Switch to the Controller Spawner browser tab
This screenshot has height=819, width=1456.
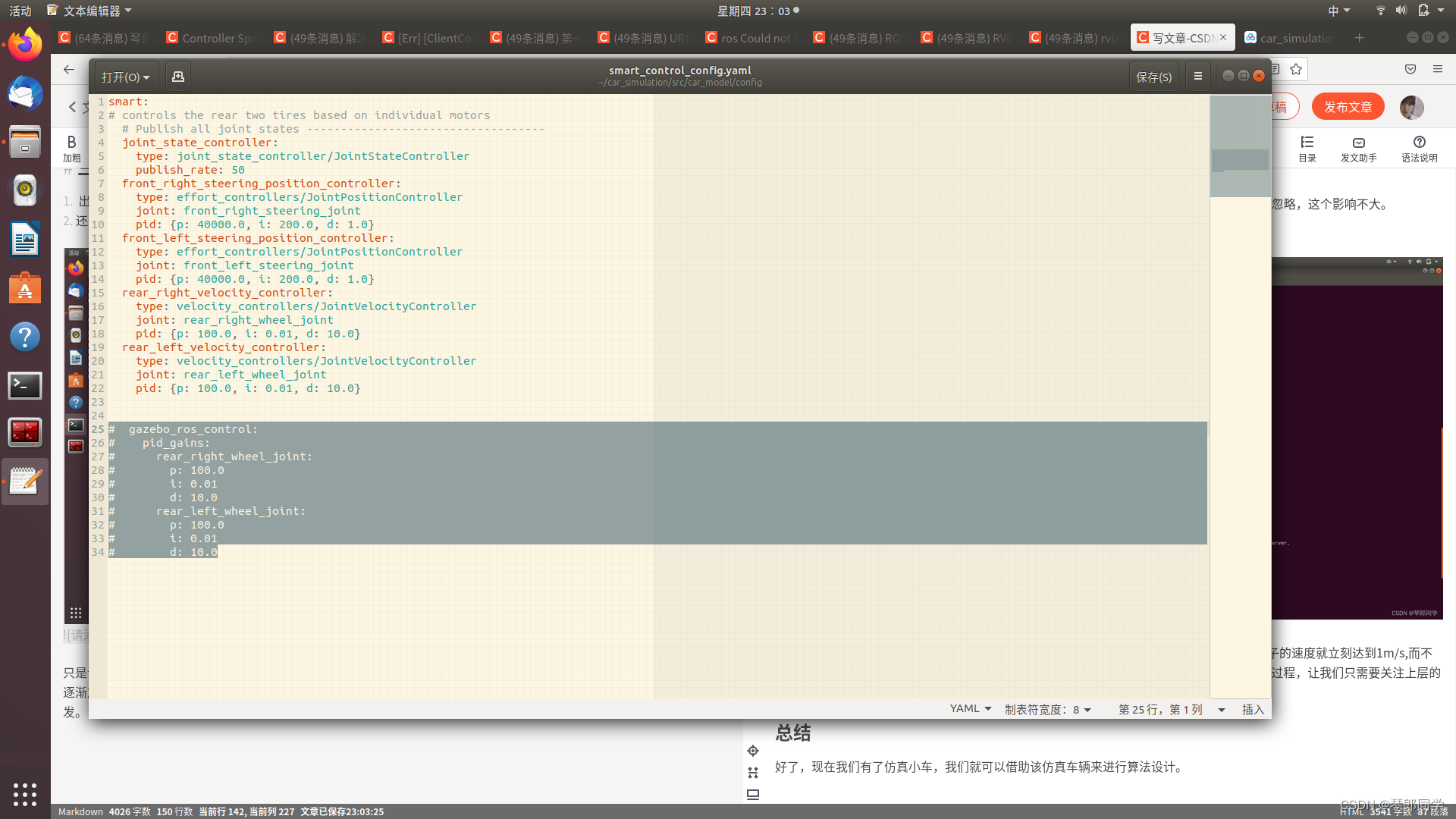(212, 38)
